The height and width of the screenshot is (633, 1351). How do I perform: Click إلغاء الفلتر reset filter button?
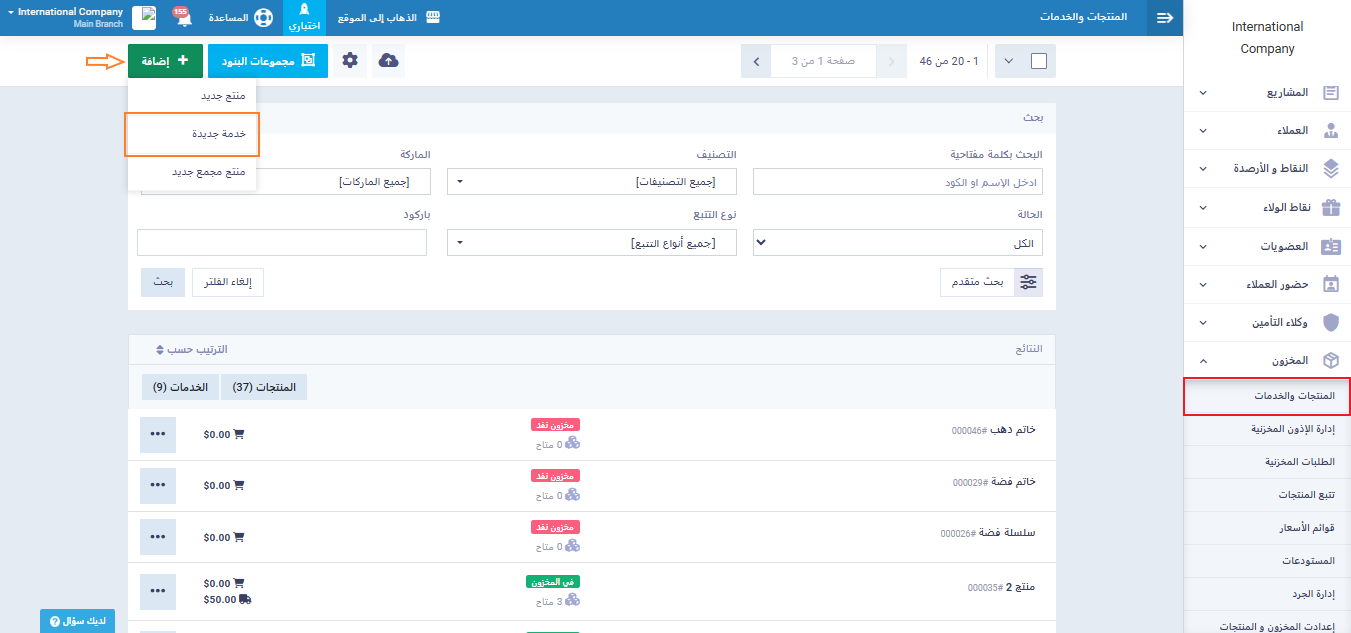pos(227,283)
